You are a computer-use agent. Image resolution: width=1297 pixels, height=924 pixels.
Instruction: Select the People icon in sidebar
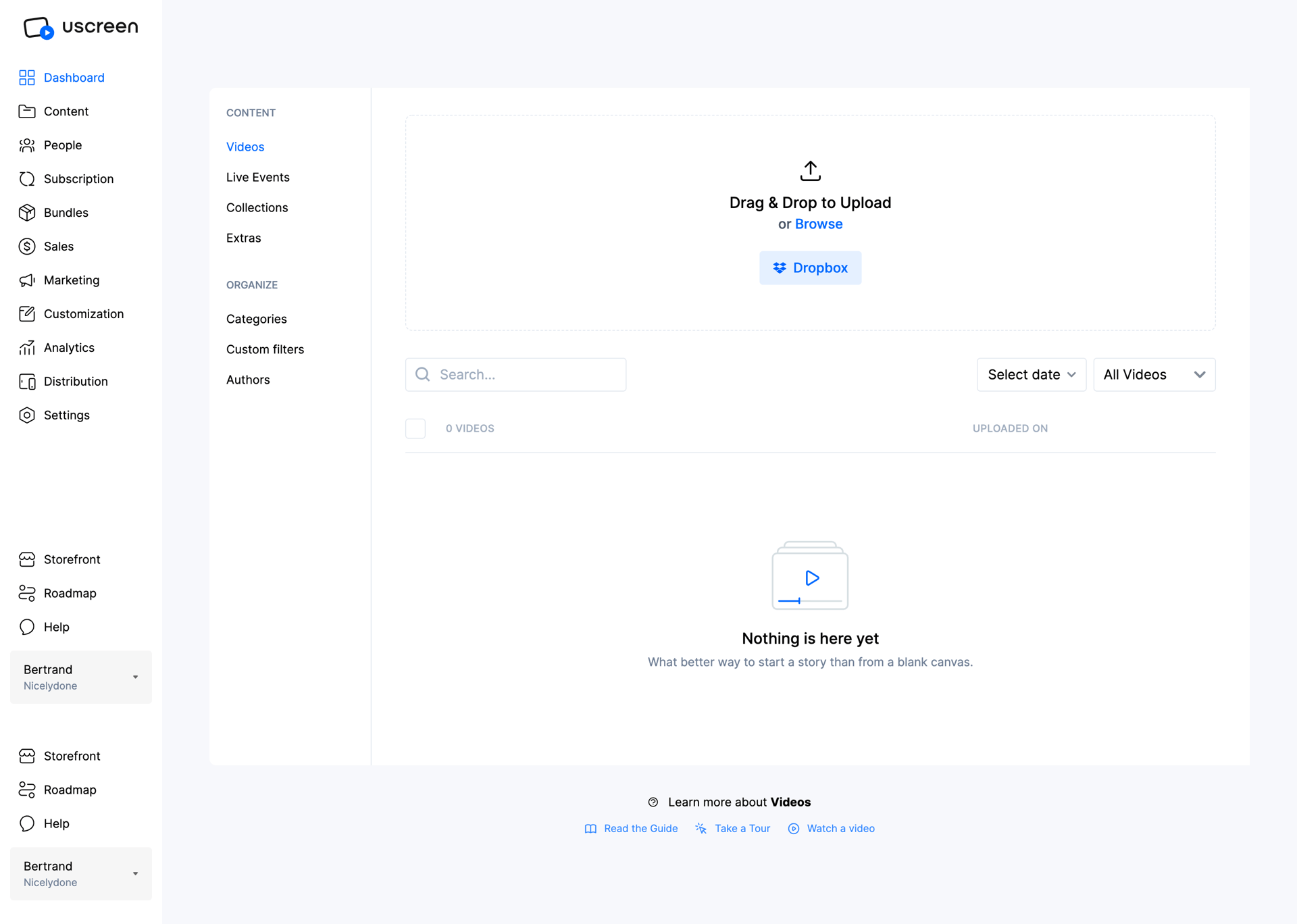27,145
